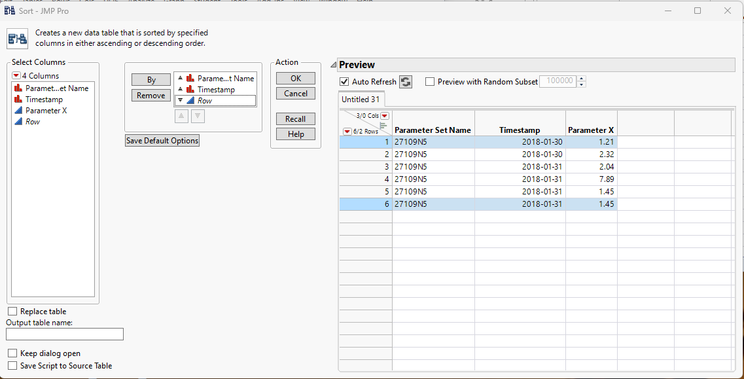Toggle the descending icon on Row sort entry
This screenshot has width=744, height=379.
click(180, 100)
